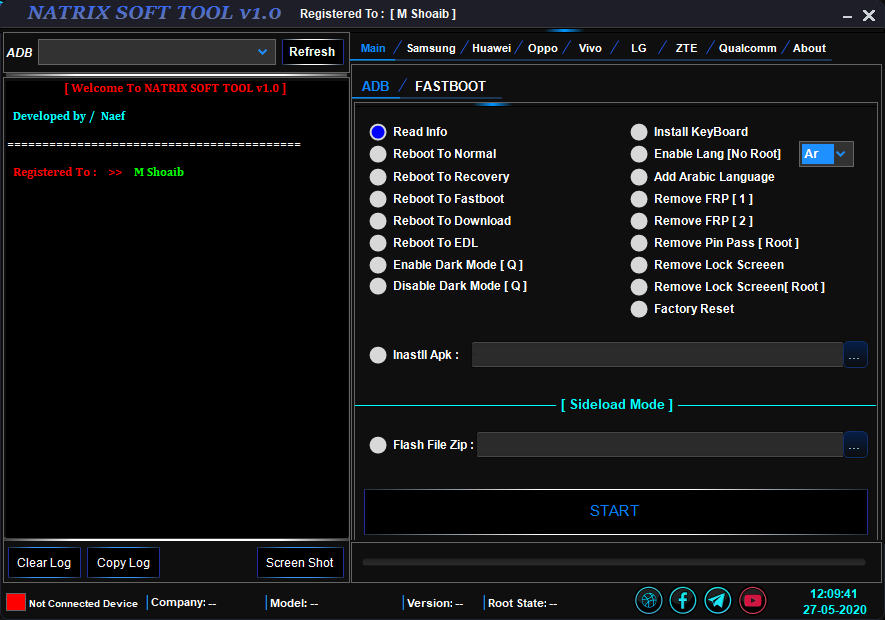Click the Sideload Mode heading

[616, 404]
